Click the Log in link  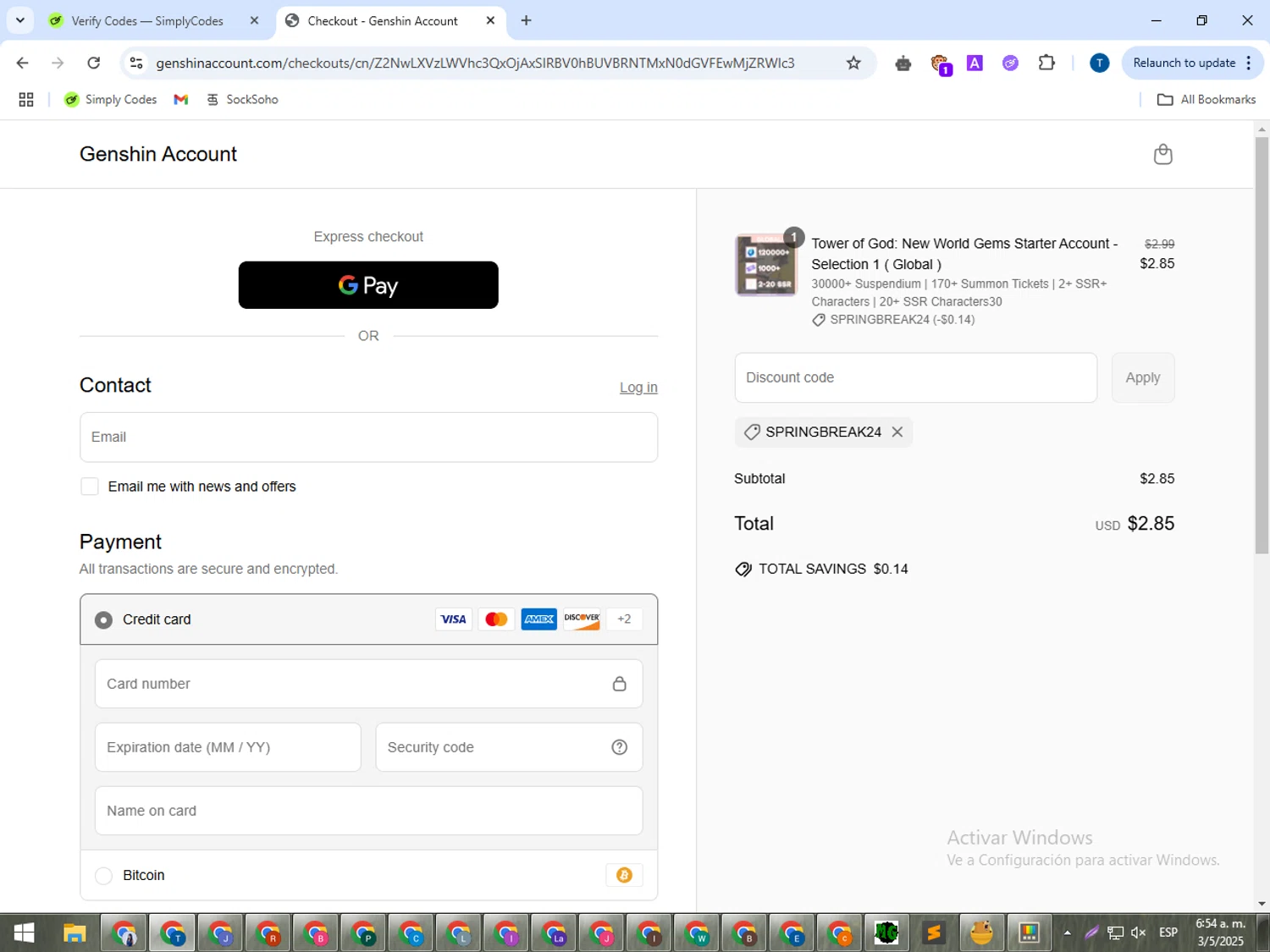[638, 388]
